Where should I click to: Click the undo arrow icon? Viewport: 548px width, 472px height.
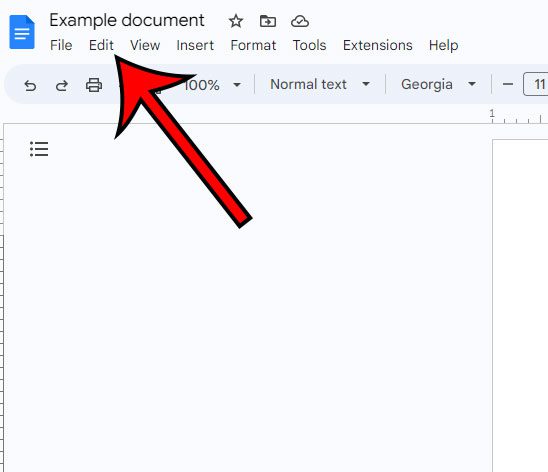coord(30,85)
